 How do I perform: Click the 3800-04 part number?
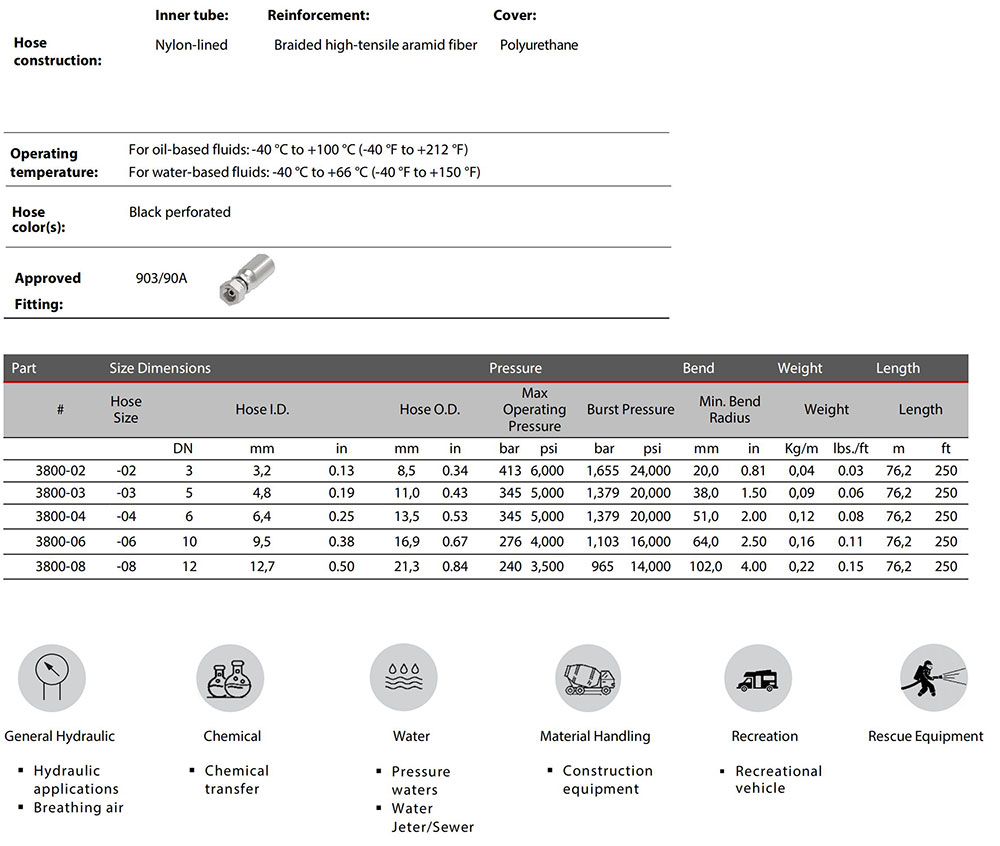[x=60, y=517]
